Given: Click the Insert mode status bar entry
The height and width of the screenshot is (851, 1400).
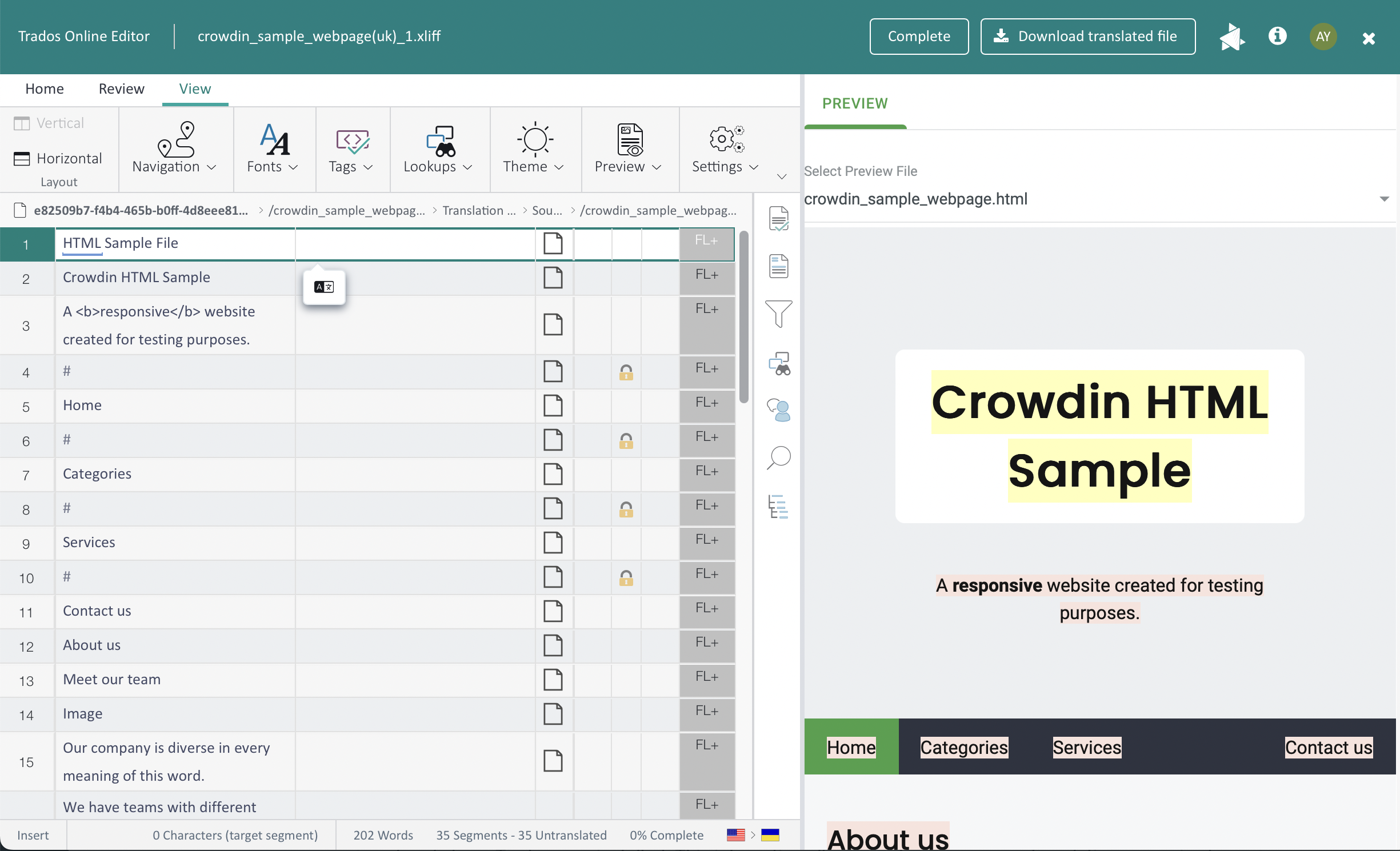Looking at the screenshot, I should [33, 835].
